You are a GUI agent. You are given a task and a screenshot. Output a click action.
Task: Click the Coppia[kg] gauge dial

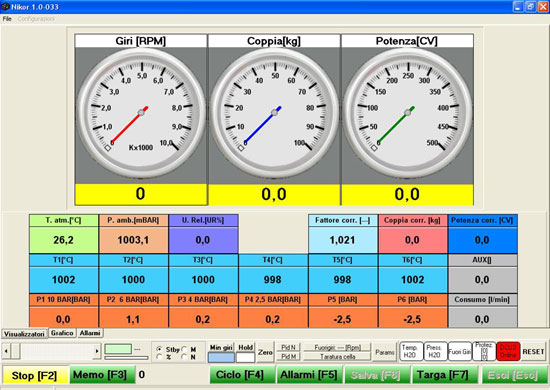click(274, 113)
